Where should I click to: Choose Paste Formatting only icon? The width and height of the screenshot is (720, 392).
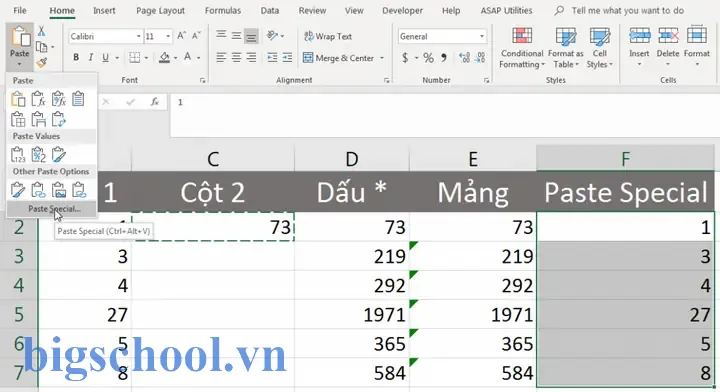tap(18, 190)
